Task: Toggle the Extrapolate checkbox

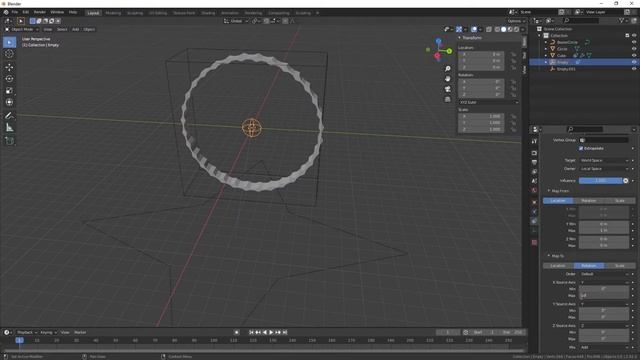Action: point(581,149)
